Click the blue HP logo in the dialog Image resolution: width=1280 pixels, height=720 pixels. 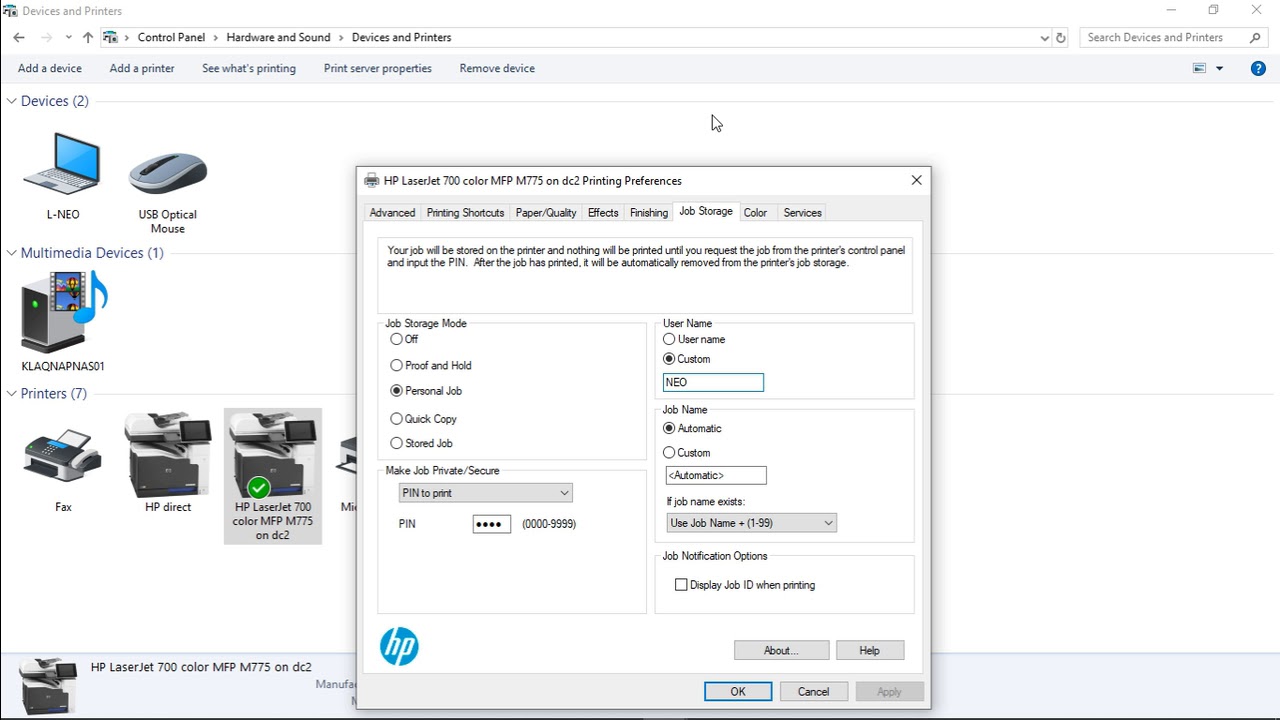[x=399, y=646]
